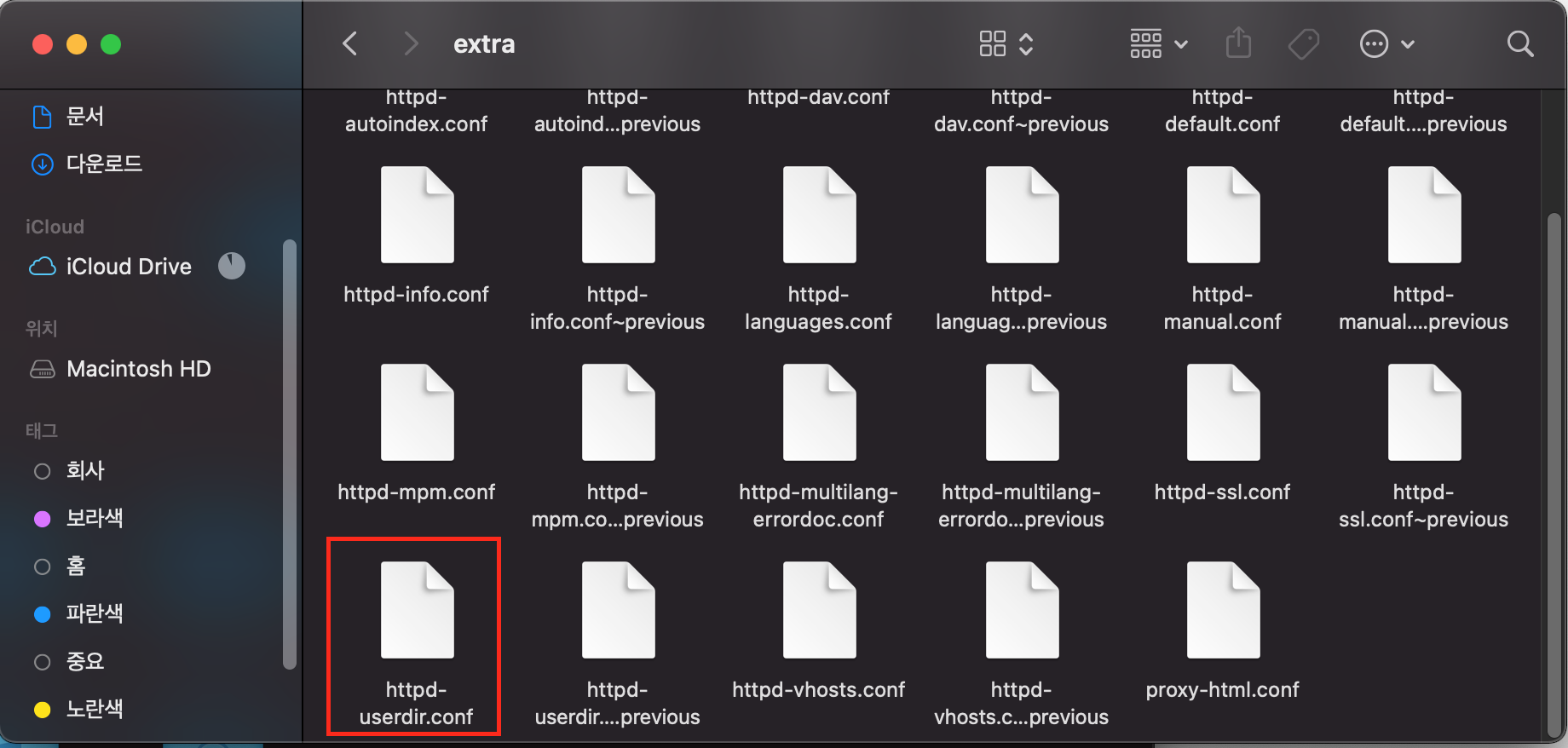Select the httpd-multilang-errordo...previous file icon
Image resolution: width=1568 pixels, height=748 pixels.
coord(1022,413)
